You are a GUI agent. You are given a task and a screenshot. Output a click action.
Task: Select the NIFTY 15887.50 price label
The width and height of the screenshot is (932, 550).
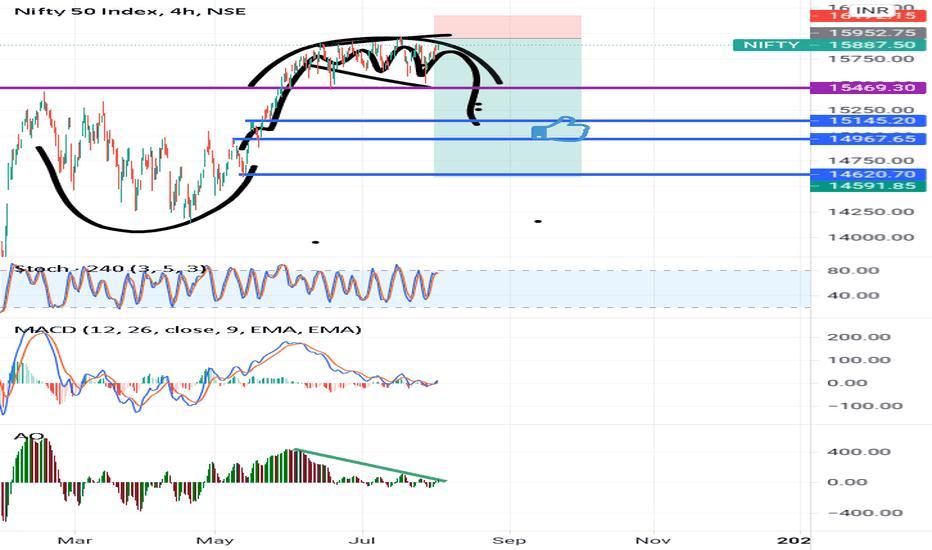click(x=829, y=45)
